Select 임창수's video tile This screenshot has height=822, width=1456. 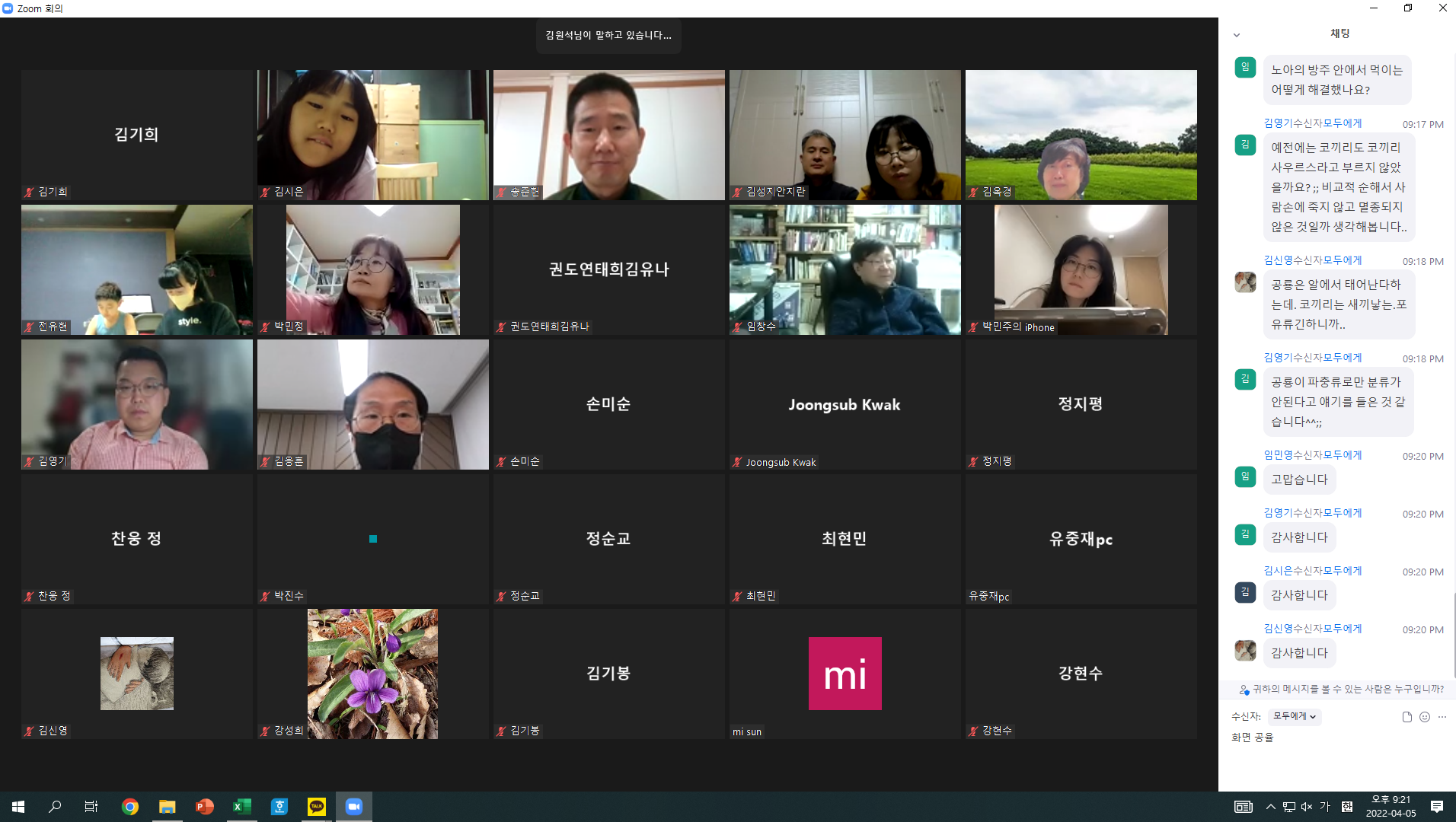tap(845, 269)
